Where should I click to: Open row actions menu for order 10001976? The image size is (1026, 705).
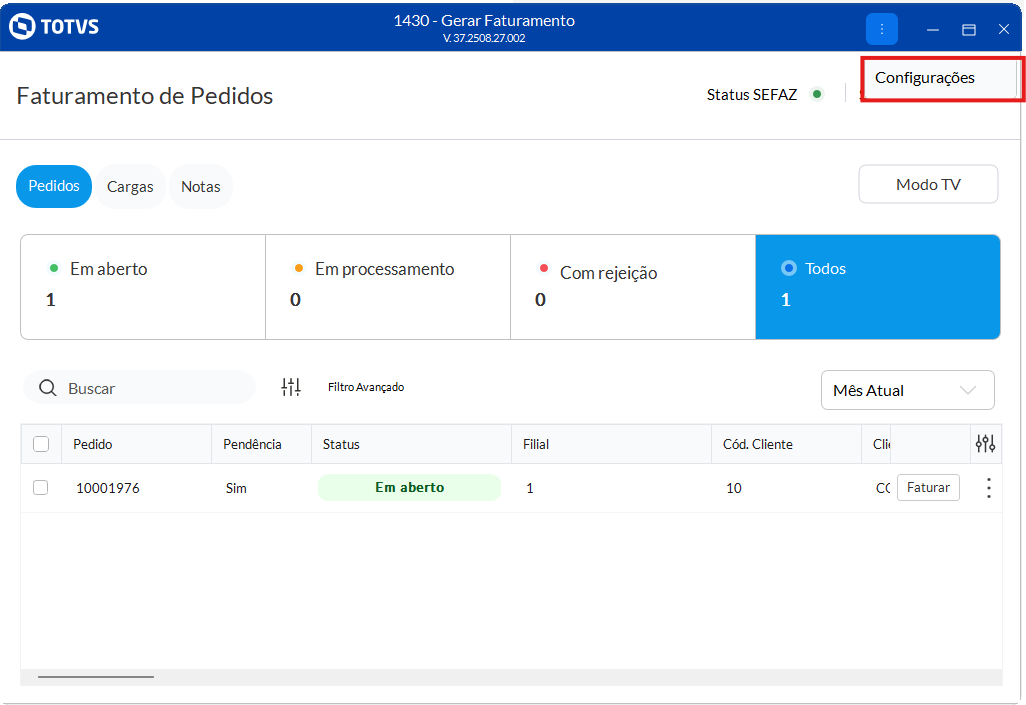click(988, 488)
